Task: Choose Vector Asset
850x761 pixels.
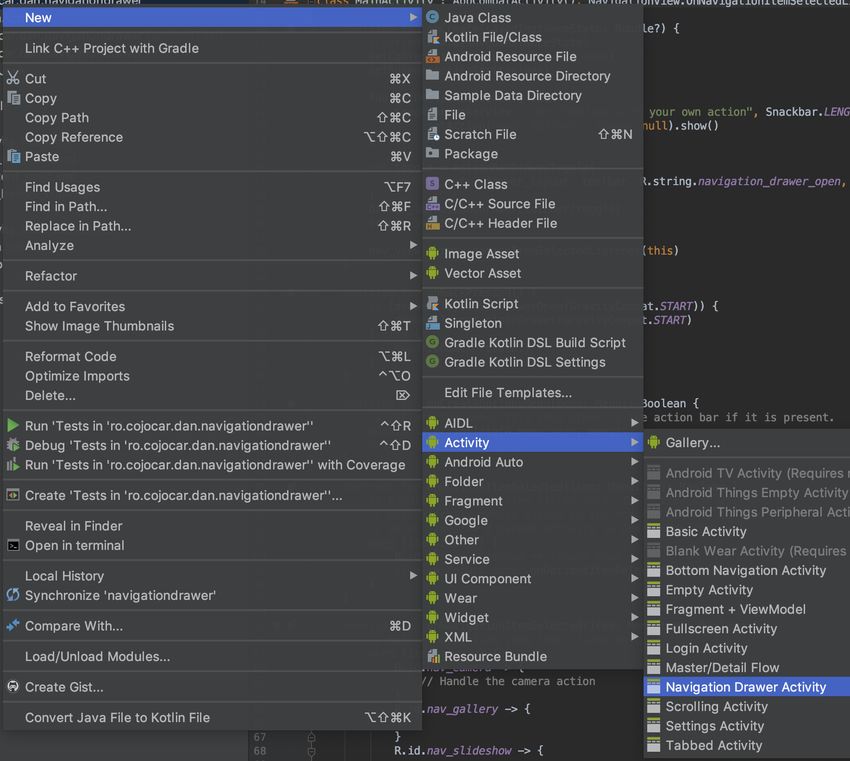Action: (x=533, y=273)
